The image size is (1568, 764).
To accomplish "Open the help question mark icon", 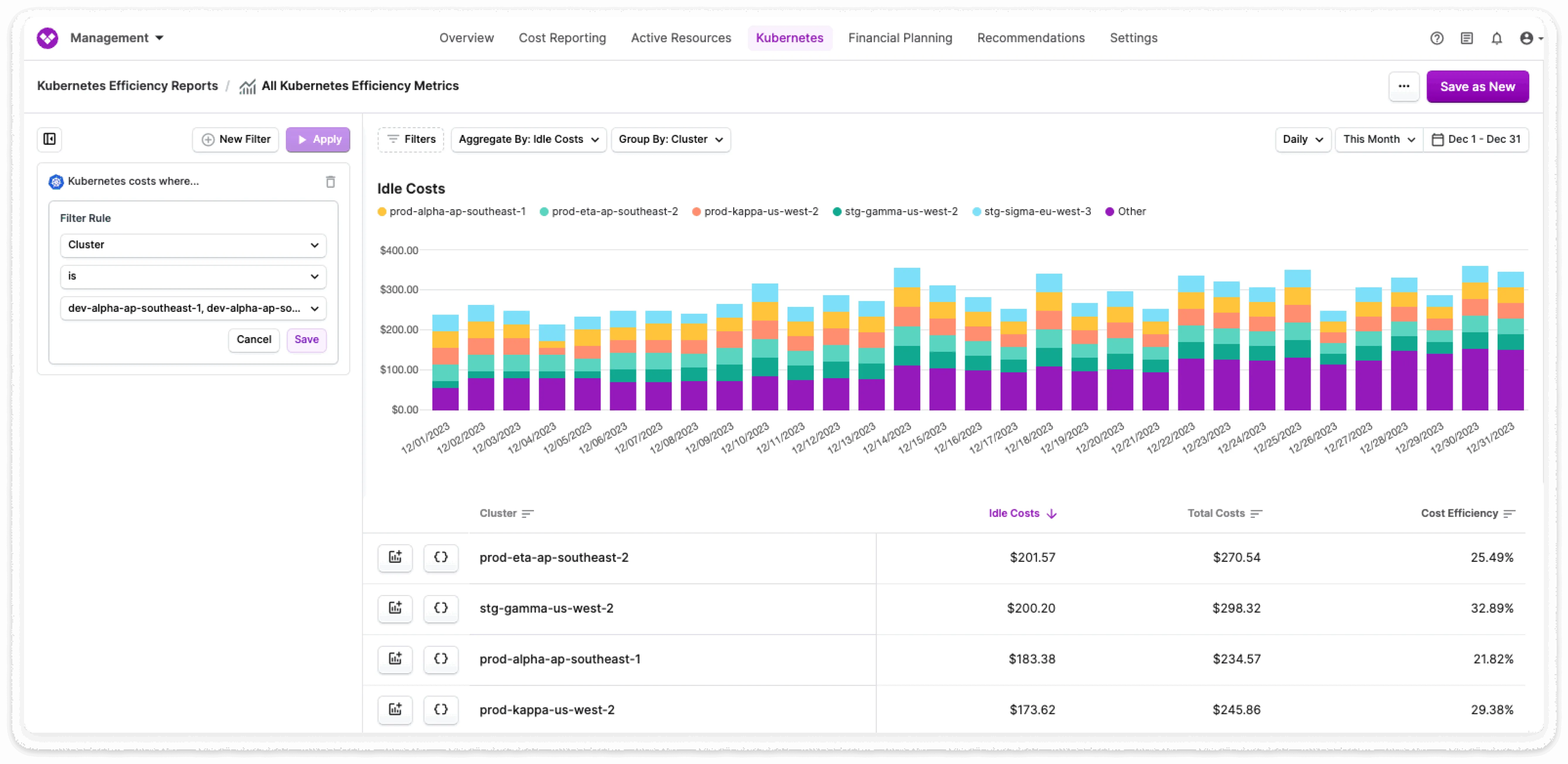I will click(x=1437, y=38).
